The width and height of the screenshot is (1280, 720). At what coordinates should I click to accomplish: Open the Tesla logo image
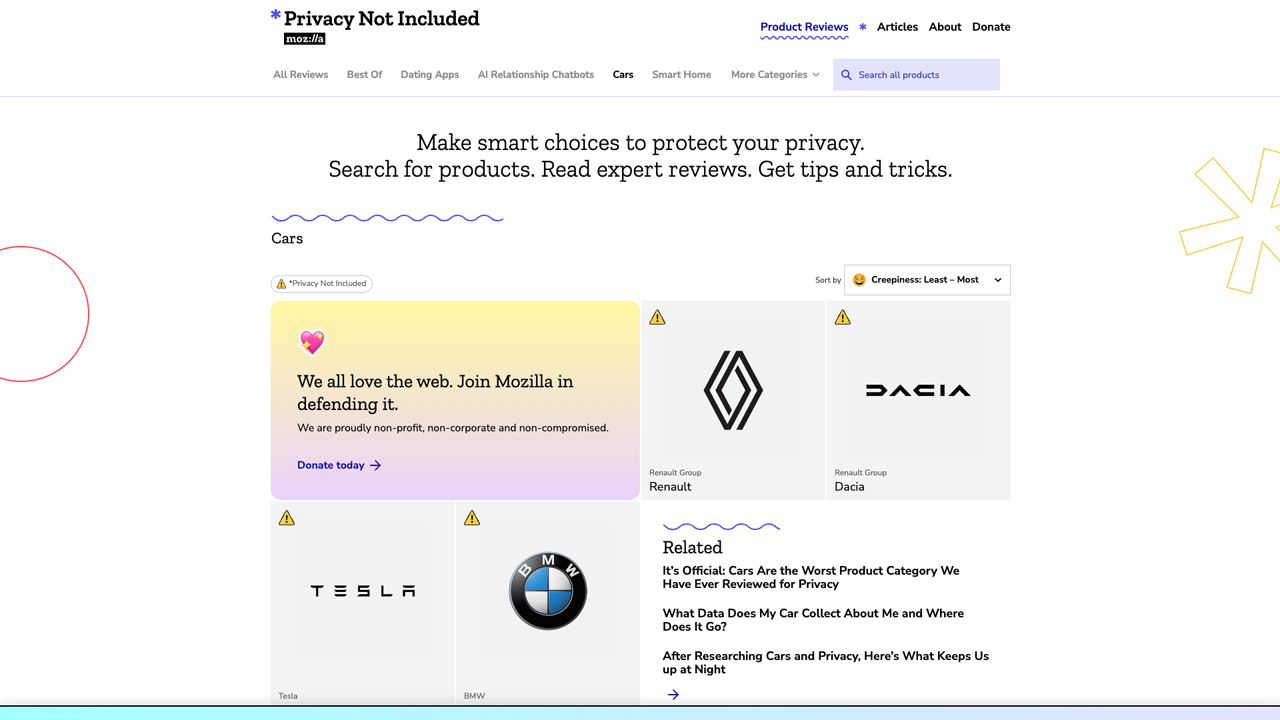coord(362,591)
